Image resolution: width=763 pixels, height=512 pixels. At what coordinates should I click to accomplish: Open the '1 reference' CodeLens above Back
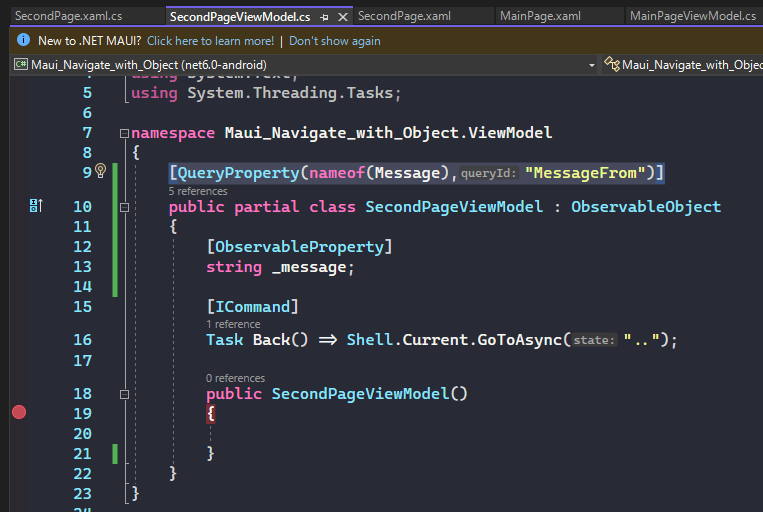[x=233, y=324]
